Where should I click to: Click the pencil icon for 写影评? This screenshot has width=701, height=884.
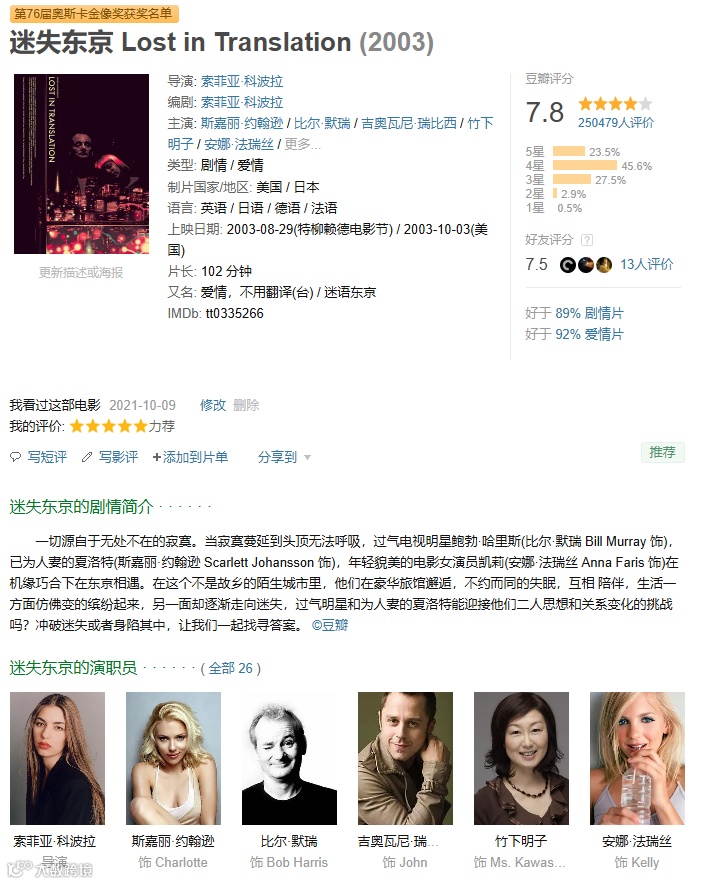(x=87, y=457)
